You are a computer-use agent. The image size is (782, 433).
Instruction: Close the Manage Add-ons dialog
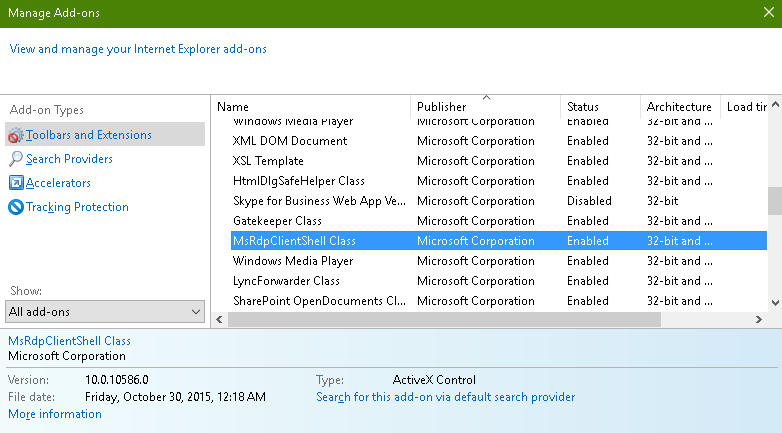click(769, 12)
